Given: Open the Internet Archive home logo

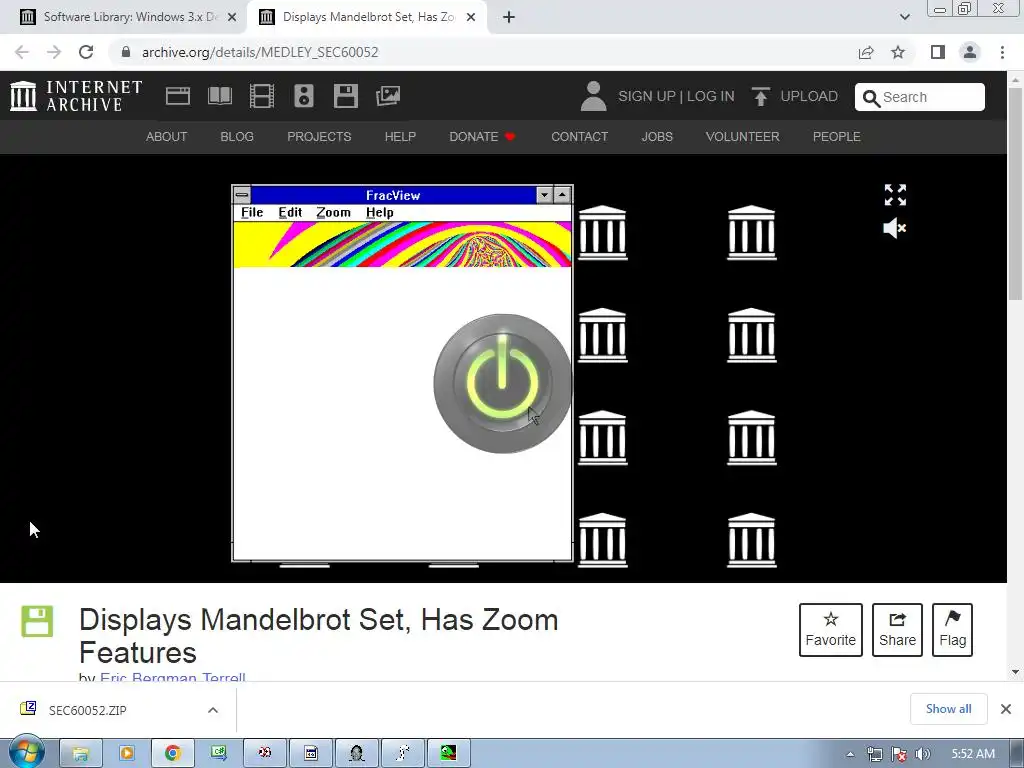Looking at the screenshot, I should point(76,96).
